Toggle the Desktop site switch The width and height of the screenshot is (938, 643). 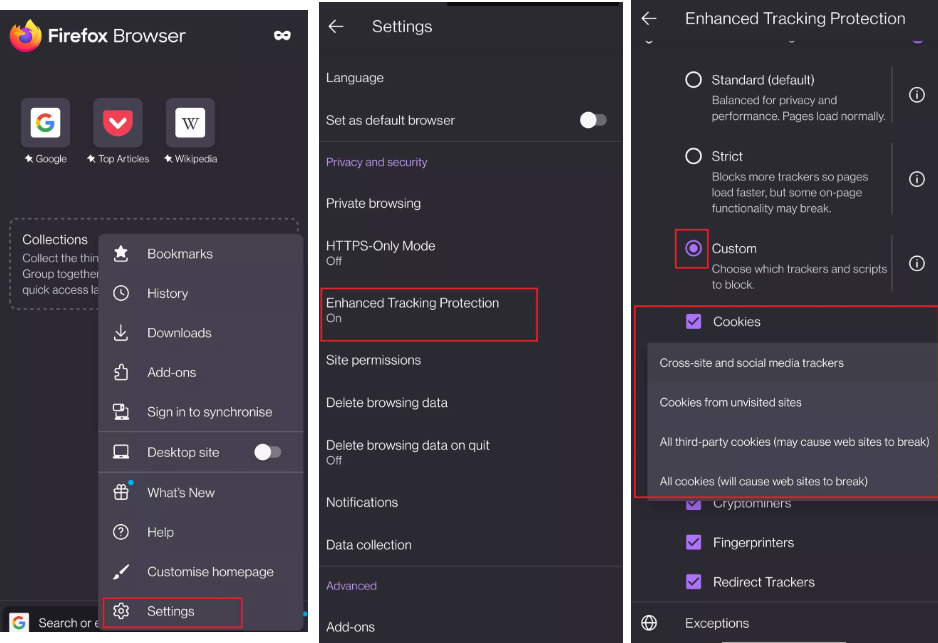click(267, 452)
